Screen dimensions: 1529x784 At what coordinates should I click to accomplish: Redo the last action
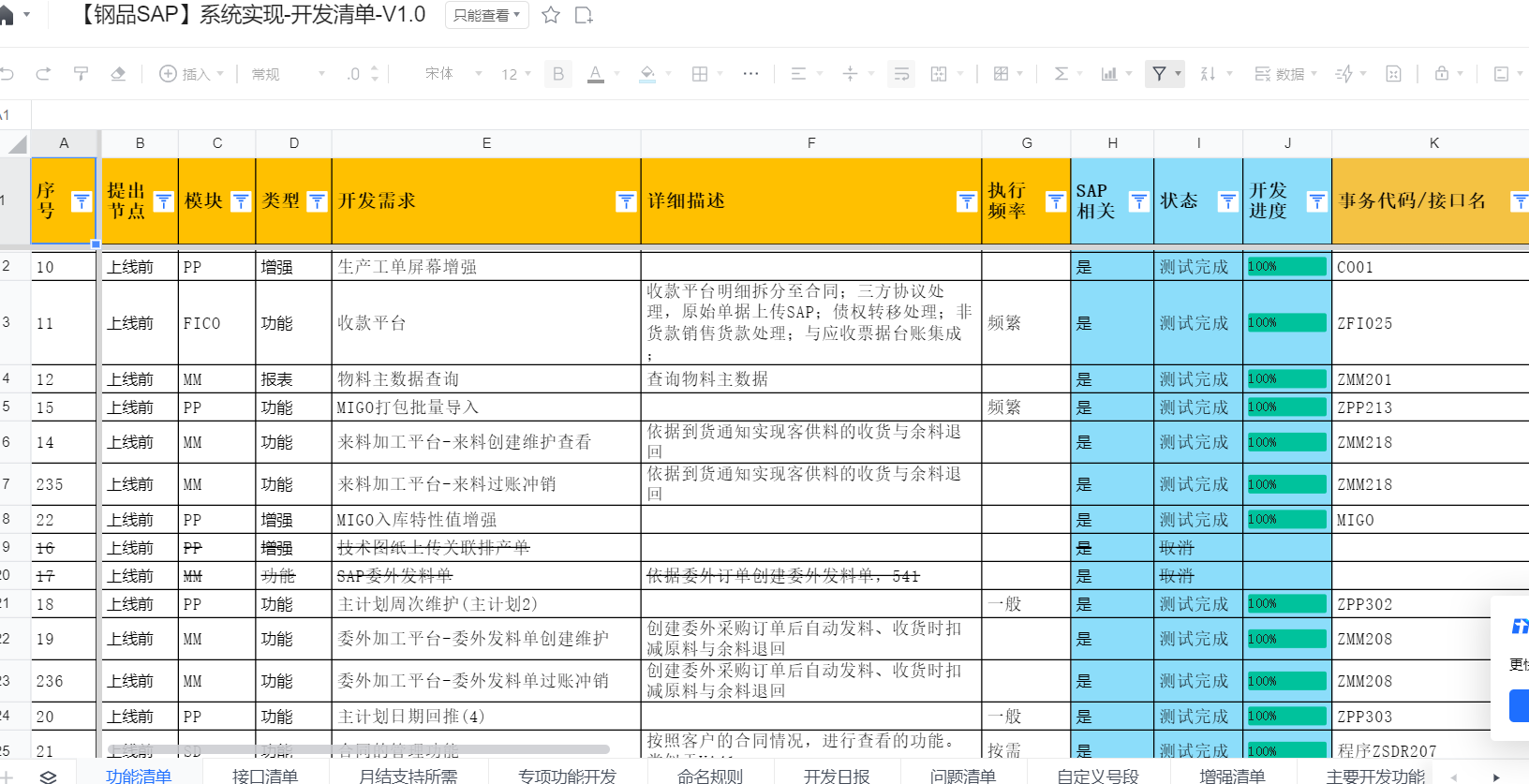43,74
